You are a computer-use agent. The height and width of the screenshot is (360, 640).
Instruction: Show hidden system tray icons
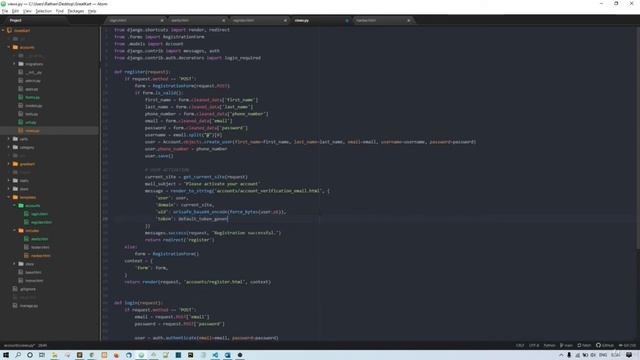(561, 355)
